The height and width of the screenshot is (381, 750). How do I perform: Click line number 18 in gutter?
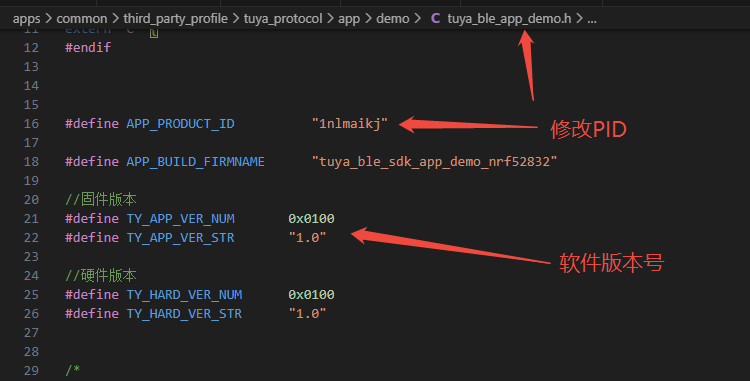coord(31,162)
